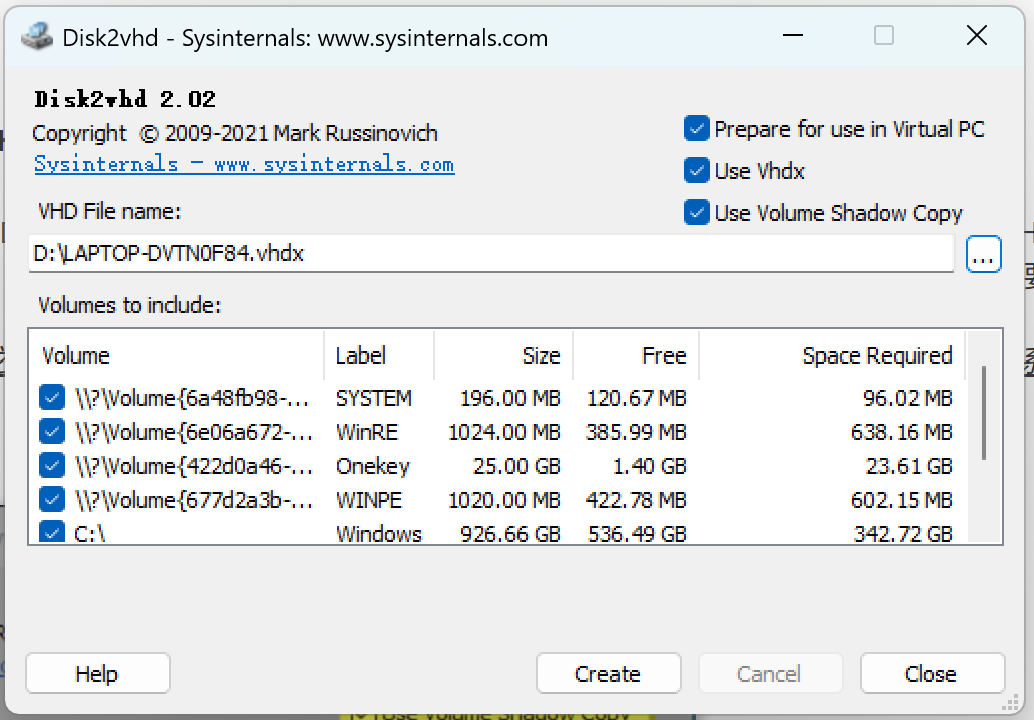1034x720 pixels.
Task: Close the Disk2vhd window with X
Action: click(977, 35)
